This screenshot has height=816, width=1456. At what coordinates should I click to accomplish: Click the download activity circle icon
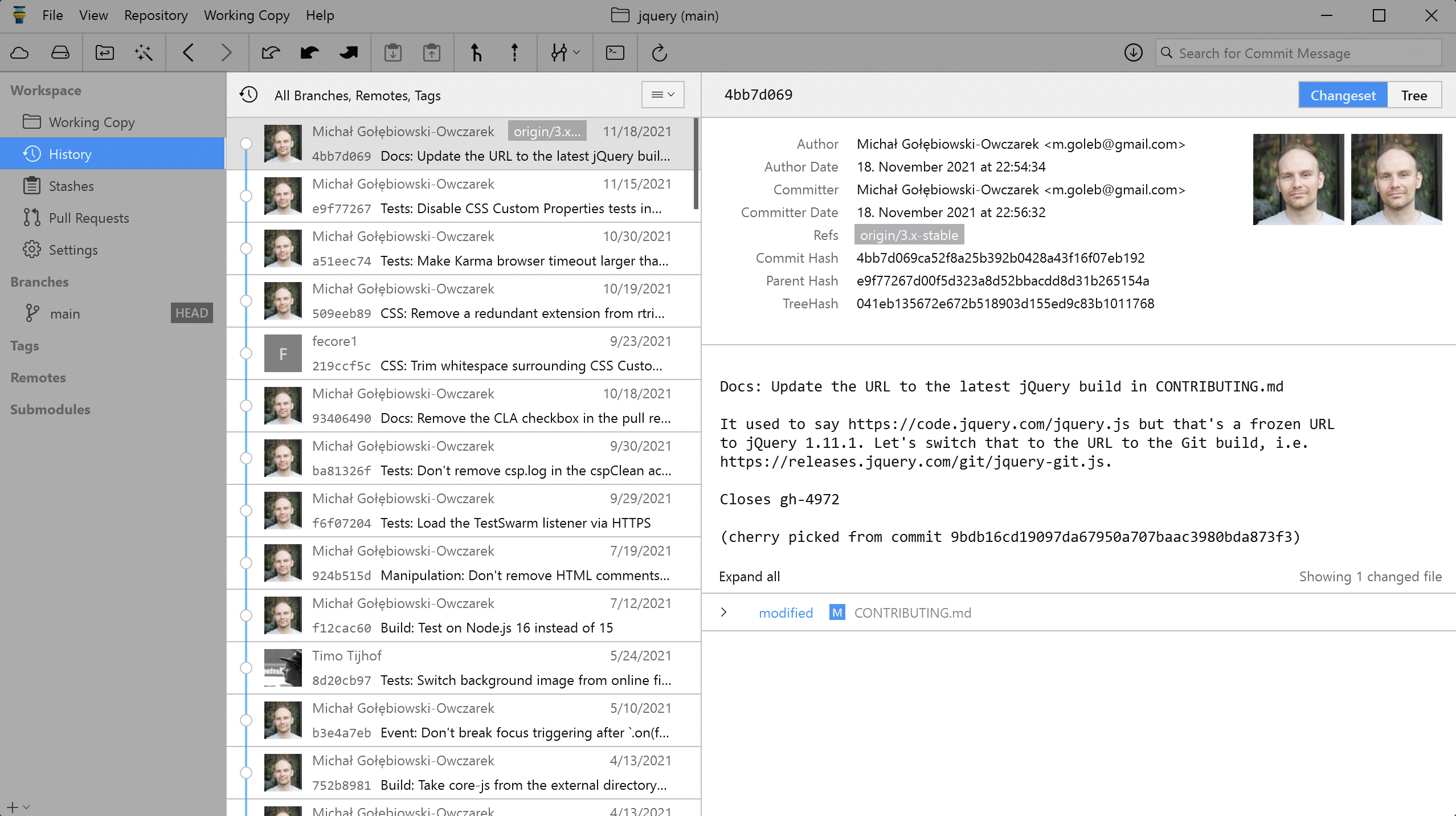1133,53
